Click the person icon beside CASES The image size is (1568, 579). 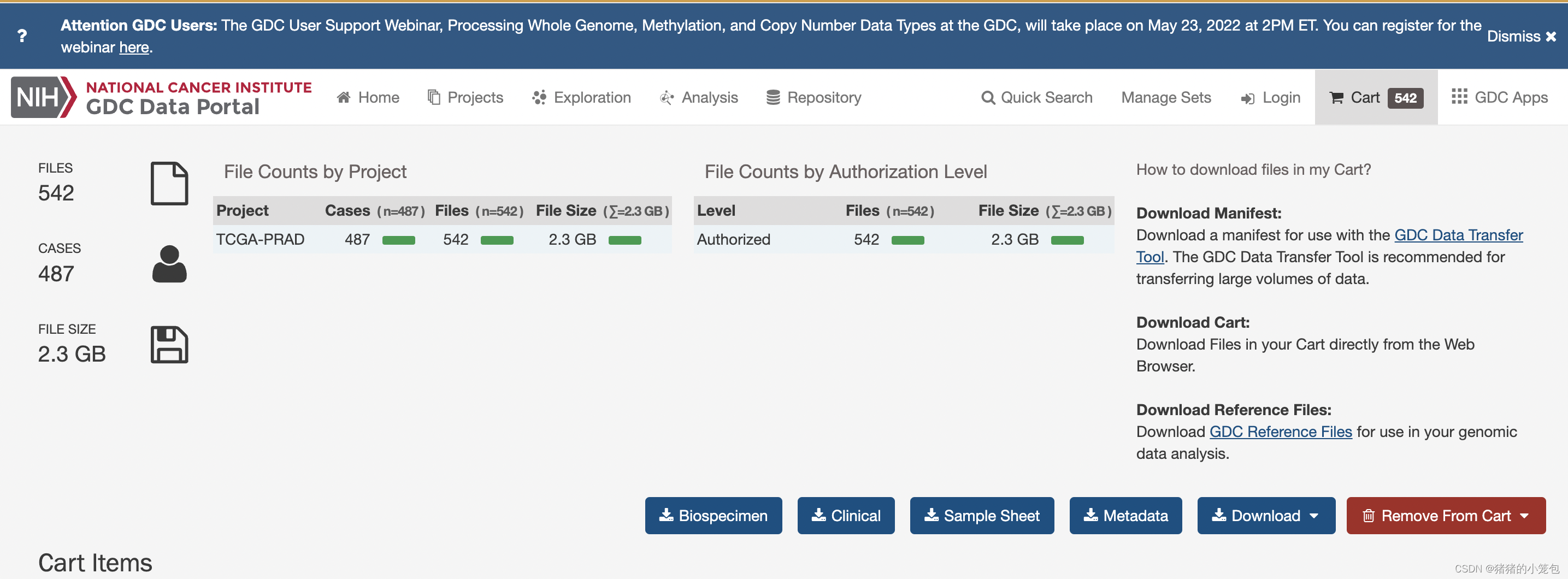pyautogui.click(x=169, y=264)
